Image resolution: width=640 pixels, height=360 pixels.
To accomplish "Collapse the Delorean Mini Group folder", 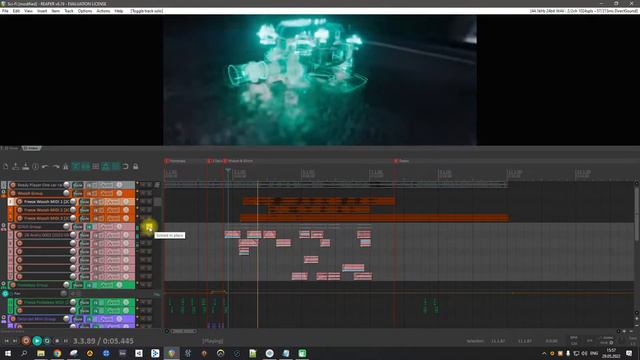I will (x=4, y=317).
